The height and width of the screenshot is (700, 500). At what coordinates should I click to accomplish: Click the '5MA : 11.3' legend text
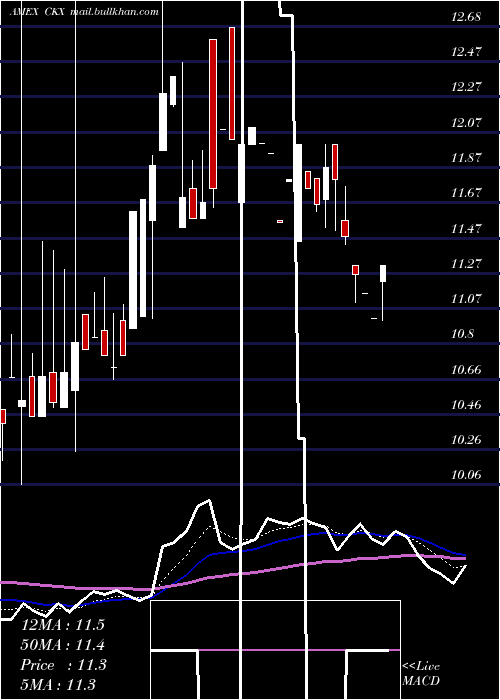[x=58, y=684]
